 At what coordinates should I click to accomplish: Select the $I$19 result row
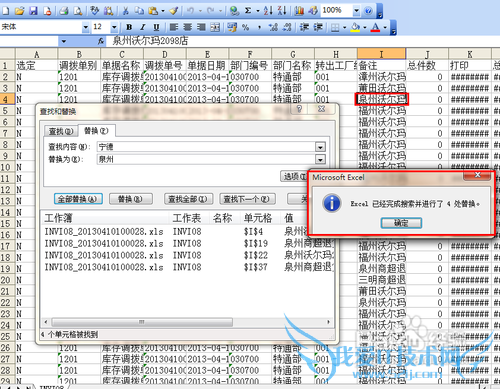[x=188, y=244]
